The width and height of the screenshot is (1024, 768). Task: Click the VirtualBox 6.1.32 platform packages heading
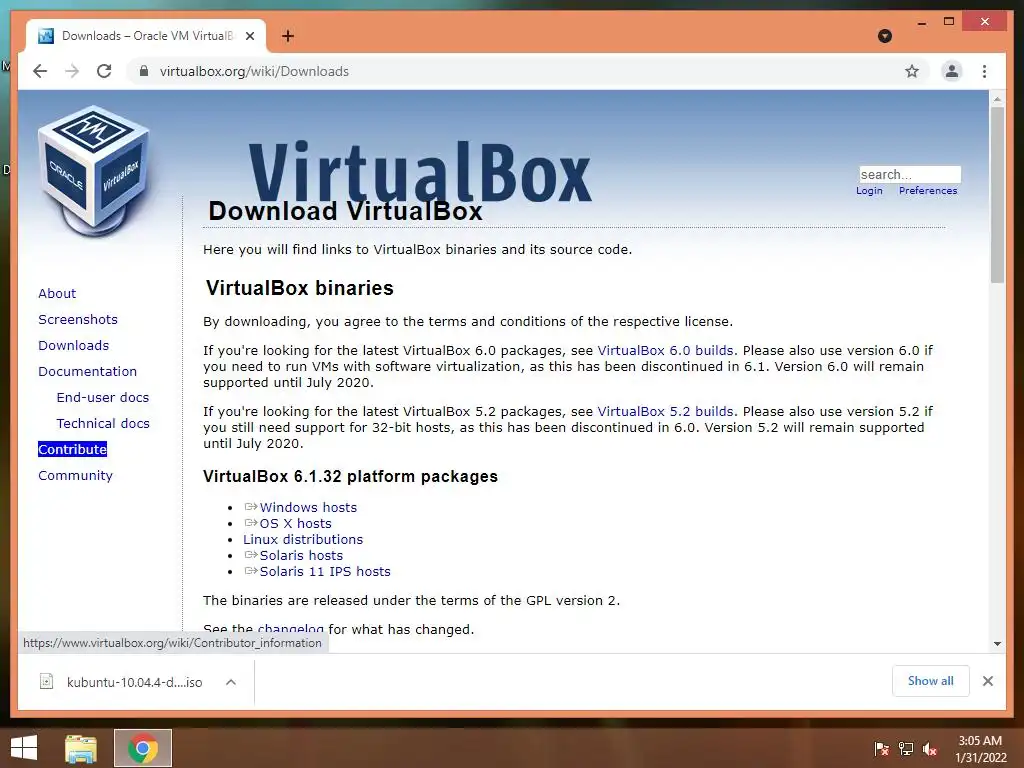pyautogui.click(x=350, y=477)
